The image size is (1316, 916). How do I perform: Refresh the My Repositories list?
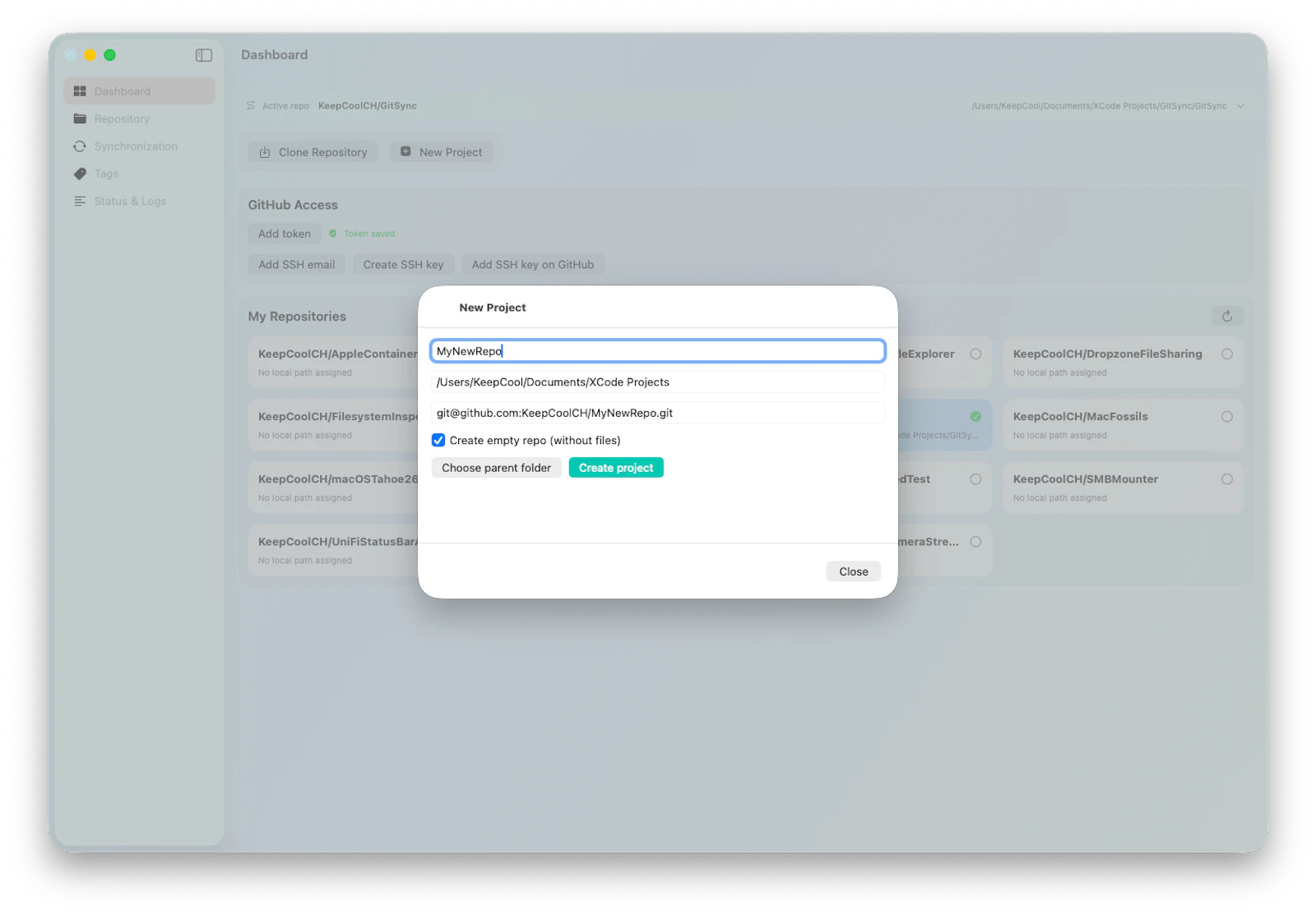coord(1227,317)
